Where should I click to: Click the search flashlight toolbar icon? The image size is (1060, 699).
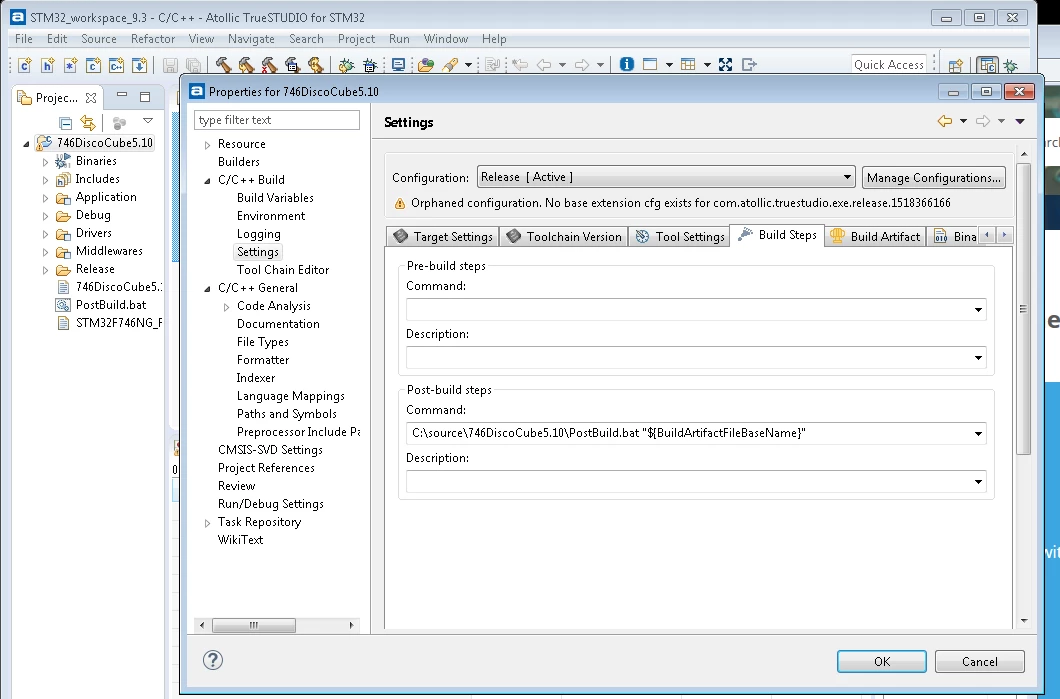pyautogui.click(x=450, y=65)
